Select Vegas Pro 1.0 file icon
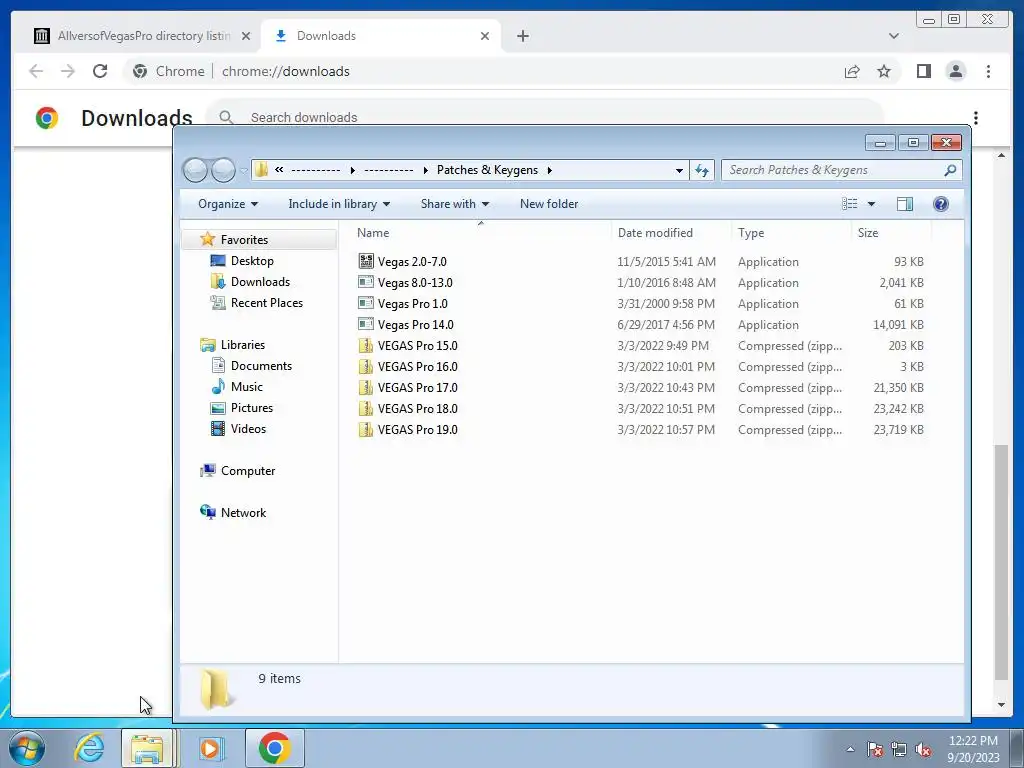The width and height of the screenshot is (1024, 768). click(366, 304)
